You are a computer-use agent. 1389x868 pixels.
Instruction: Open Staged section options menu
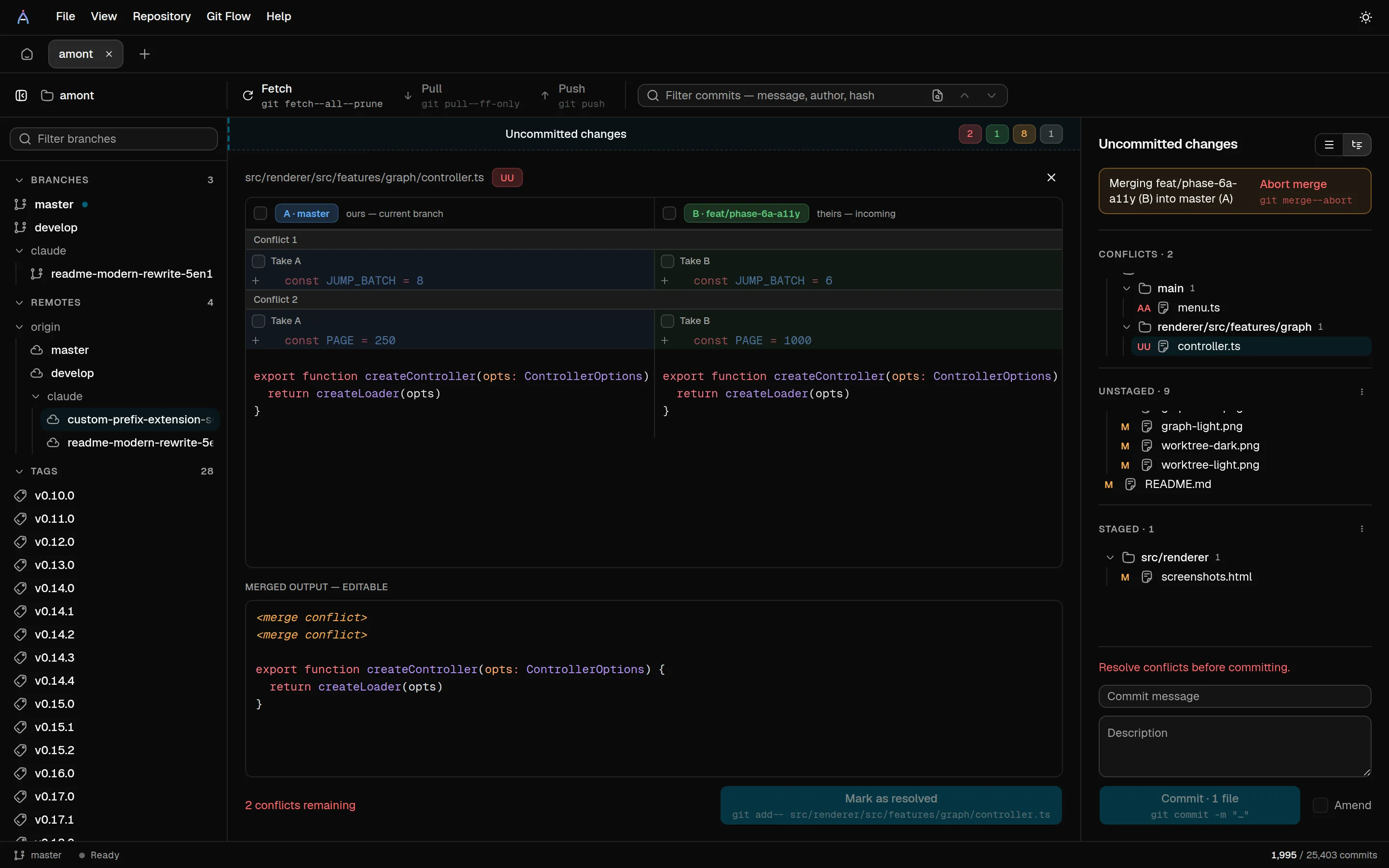1362,529
